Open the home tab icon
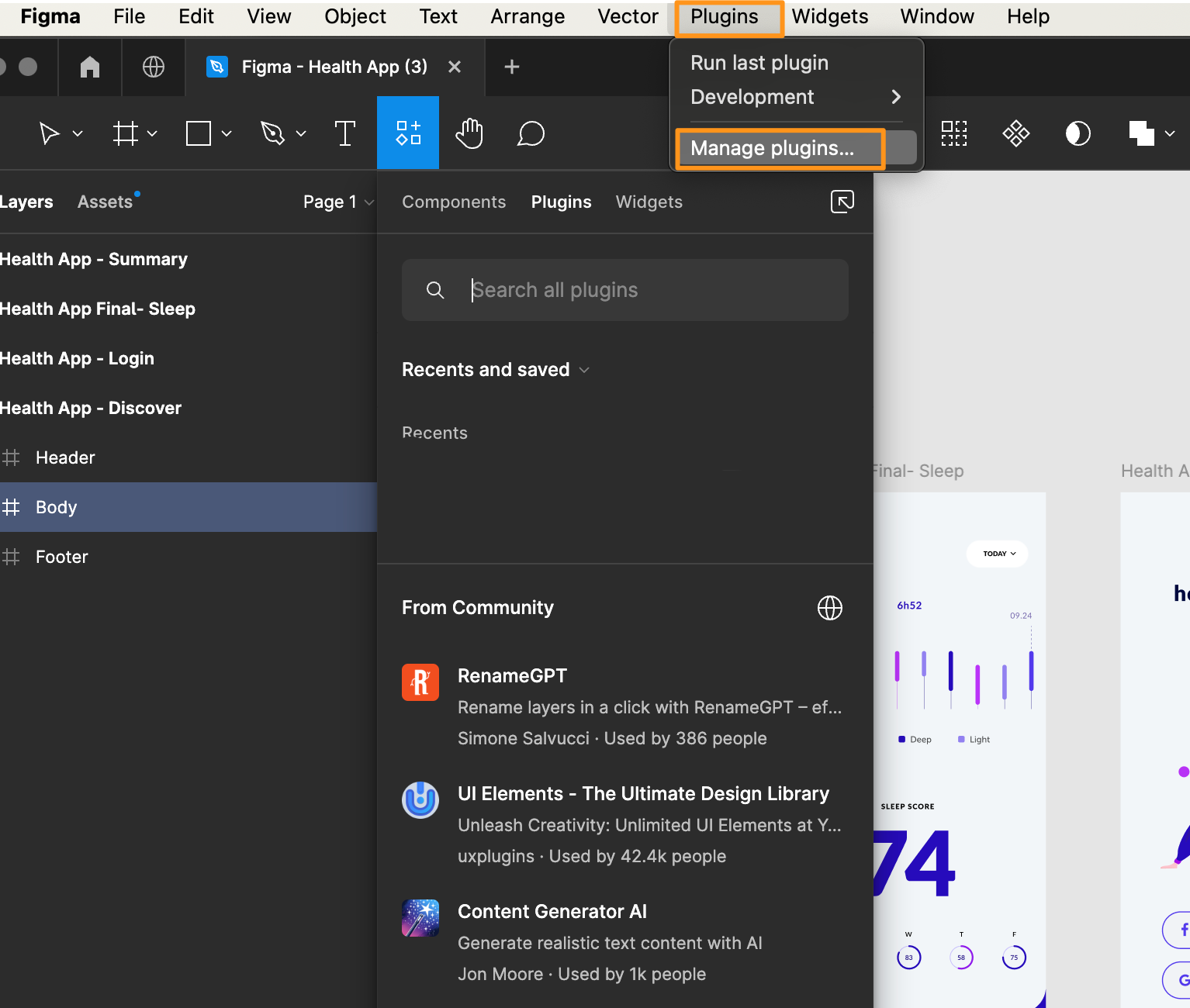The height and width of the screenshot is (1008, 1190). tap(90, 67)
